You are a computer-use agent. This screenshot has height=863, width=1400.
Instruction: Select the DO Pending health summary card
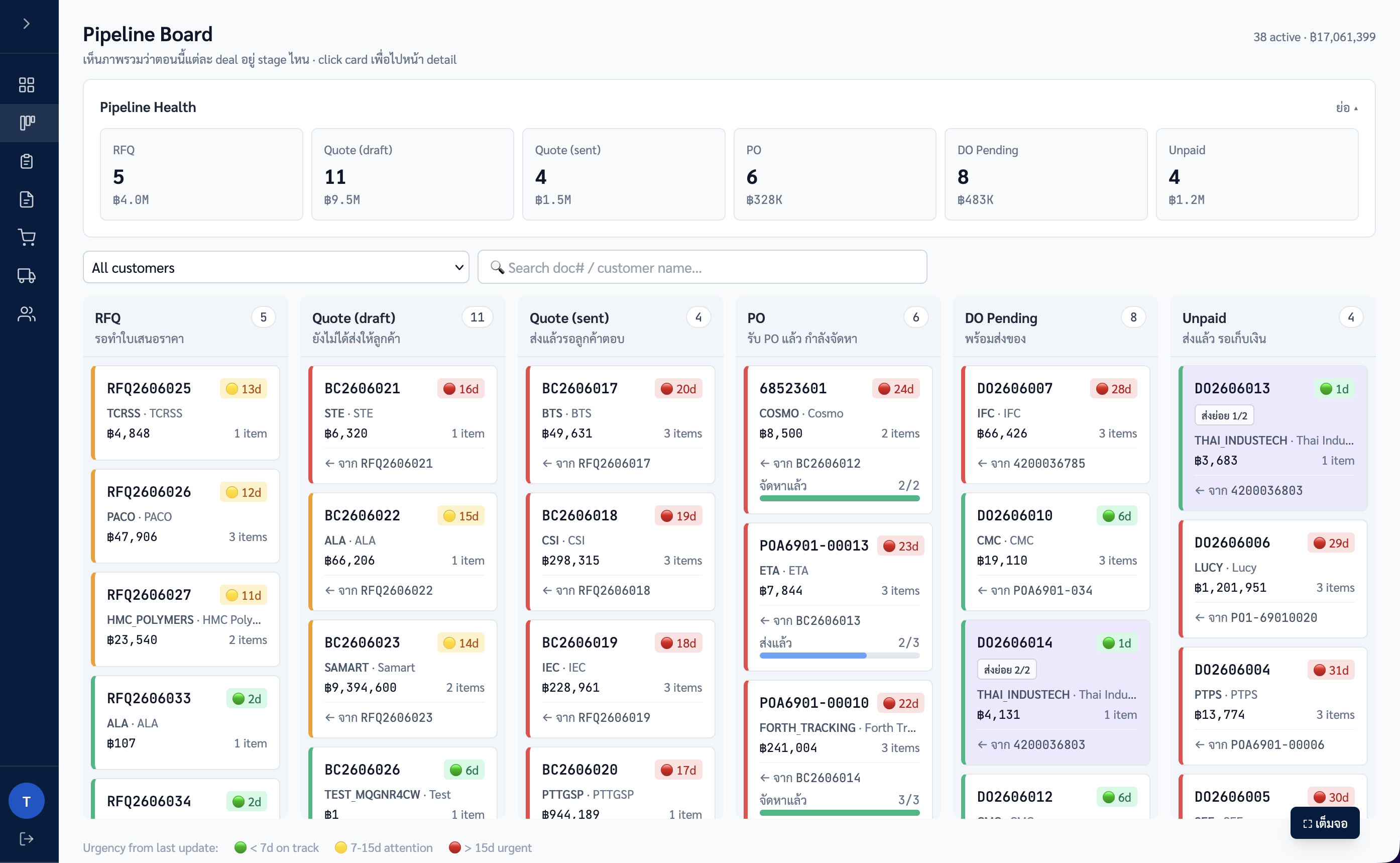[1045, 174]
